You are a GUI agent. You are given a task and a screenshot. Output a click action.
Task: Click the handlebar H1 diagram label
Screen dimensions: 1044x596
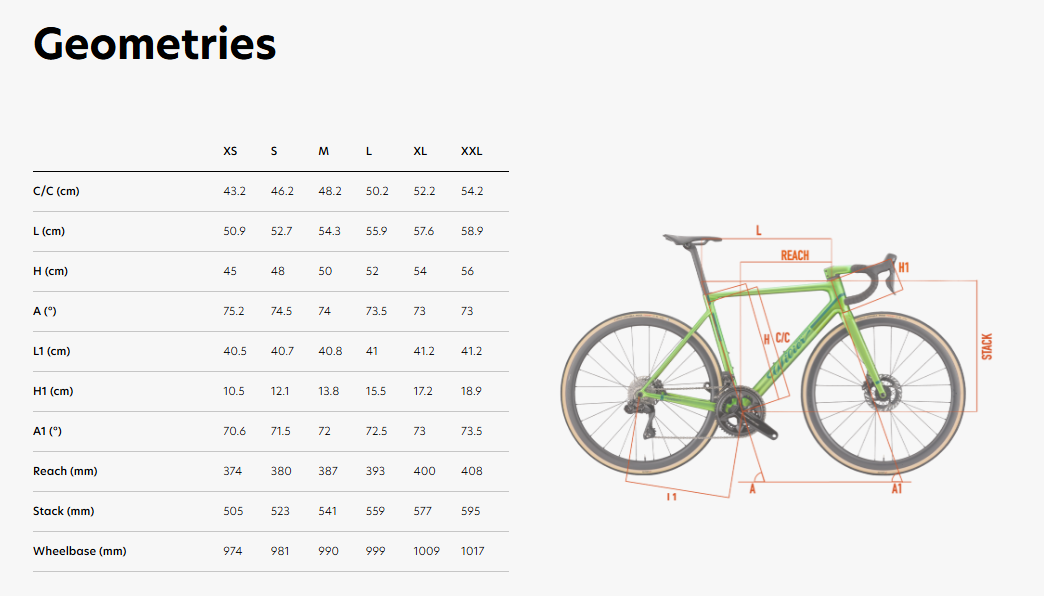pos(903,268)
